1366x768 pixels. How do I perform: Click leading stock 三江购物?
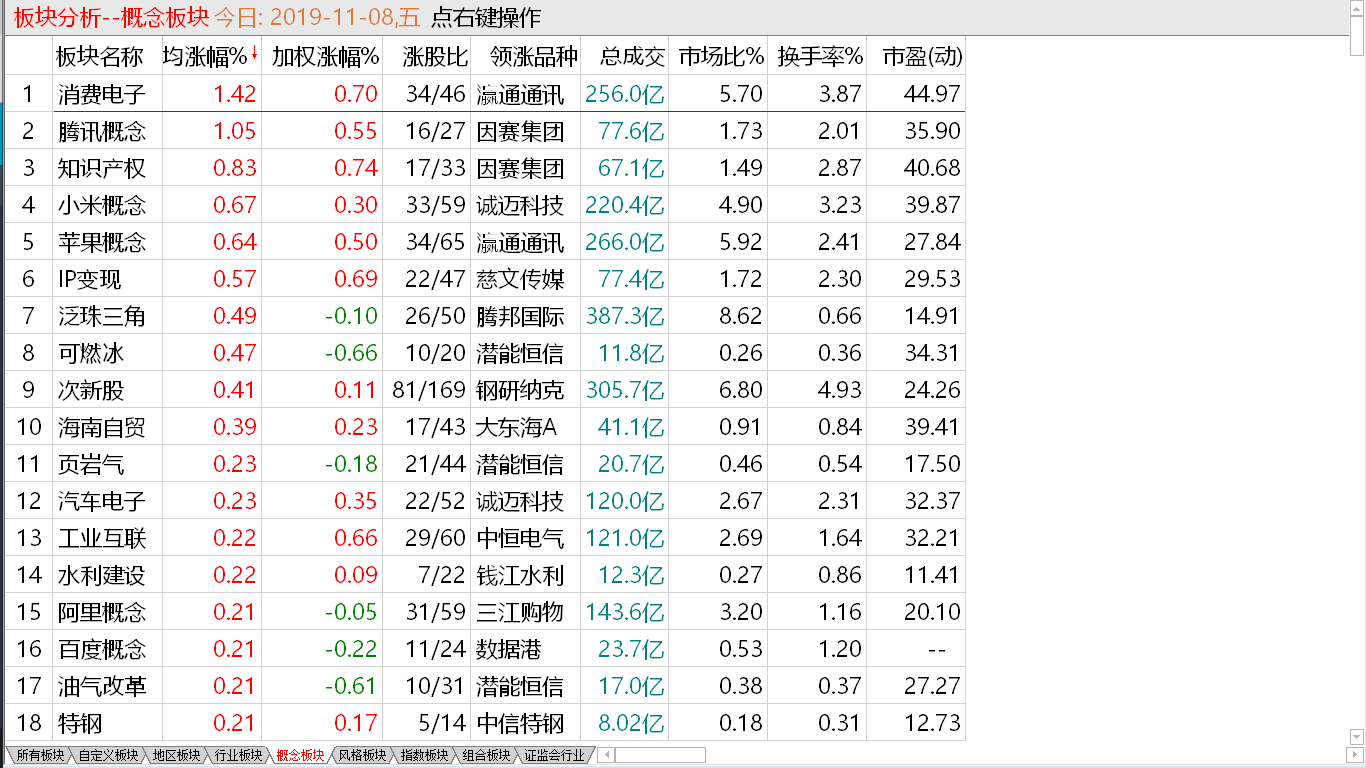(x=520, y=612)
